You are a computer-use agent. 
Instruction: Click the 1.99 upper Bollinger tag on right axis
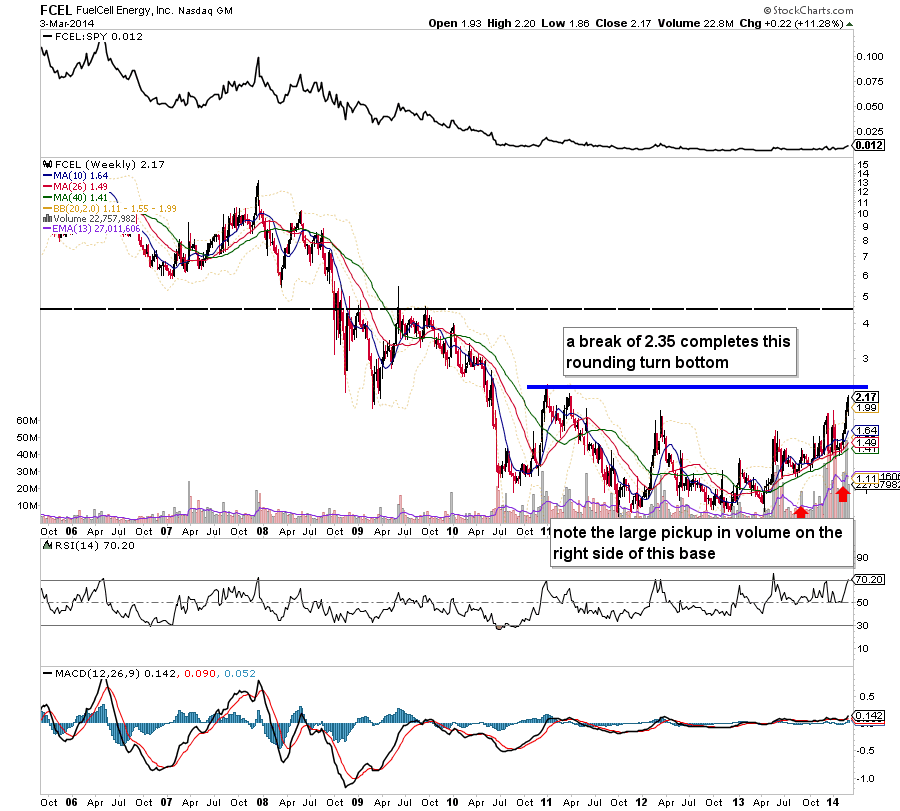(866, 408)
